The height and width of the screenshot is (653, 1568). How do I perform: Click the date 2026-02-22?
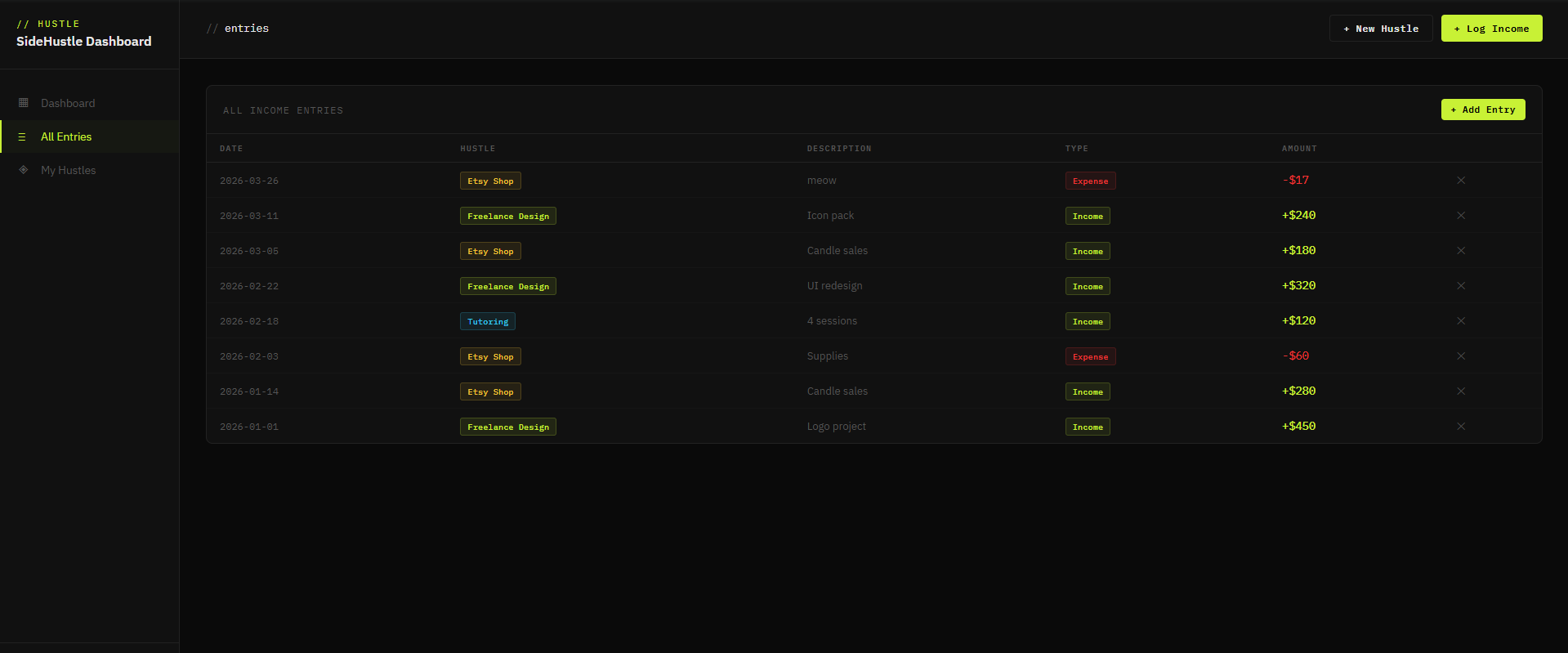coord(249,286)
